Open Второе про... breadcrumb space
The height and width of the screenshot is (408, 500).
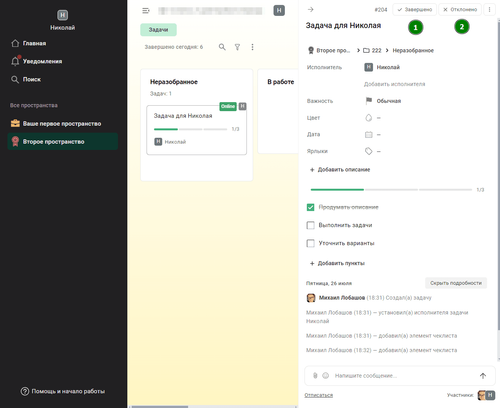point(329,50)
